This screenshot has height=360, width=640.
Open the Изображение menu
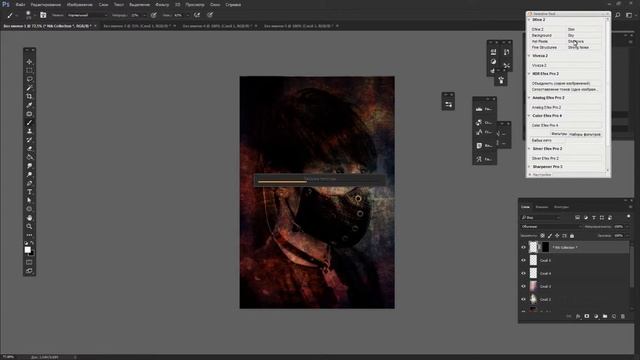pyautogui.click(x=81, y=4)
